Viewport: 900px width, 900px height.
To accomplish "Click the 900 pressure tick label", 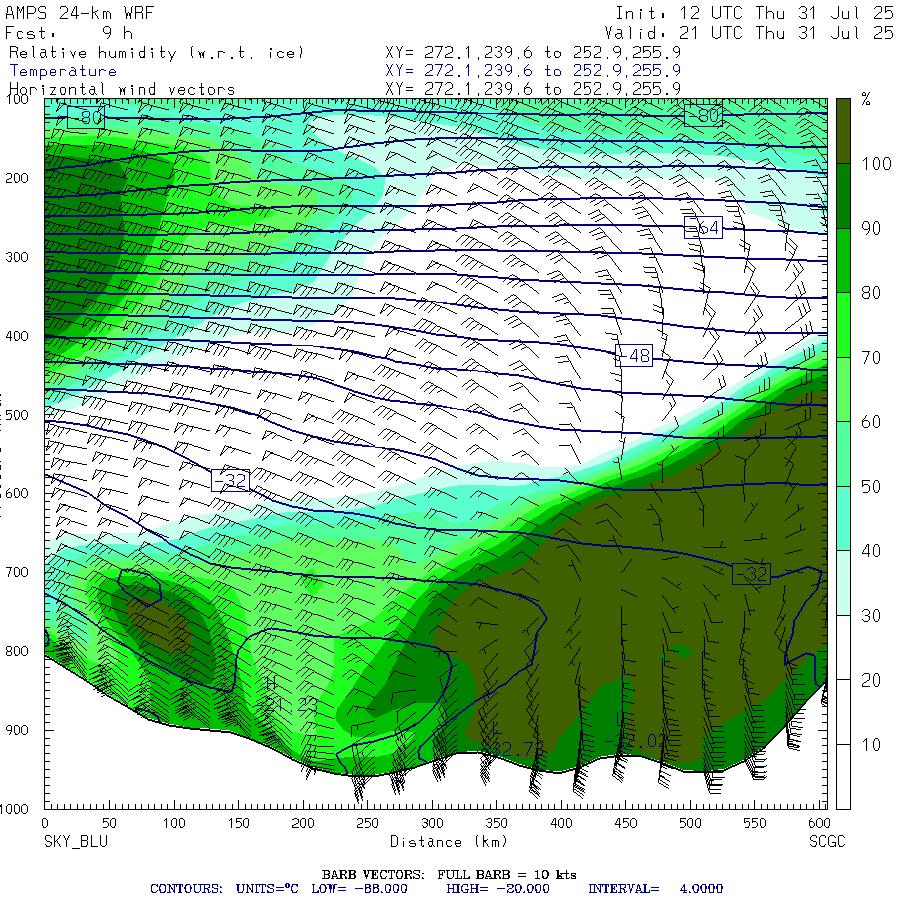I will pyautogui.click(x=17, y=730).
